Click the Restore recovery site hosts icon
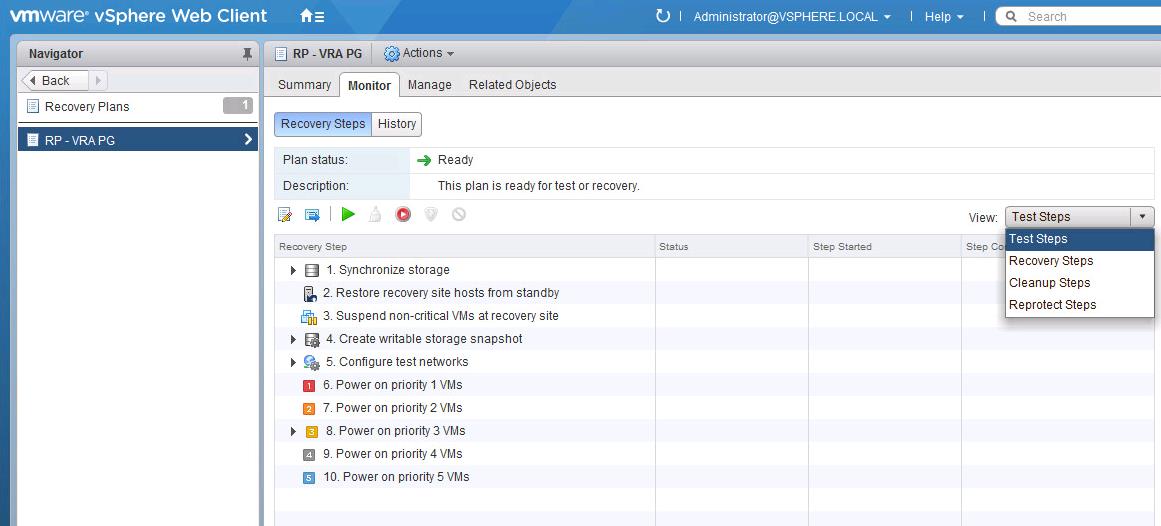This screenshot has width=1161, height=526. click(x=310, y=293)
